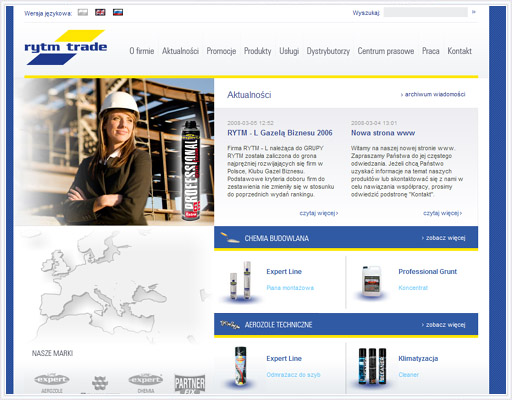This screenshot has height=400, width=512.
Task: Expand Aerozole Techniczne with zobacz więcej
Action: click(443, 325)
